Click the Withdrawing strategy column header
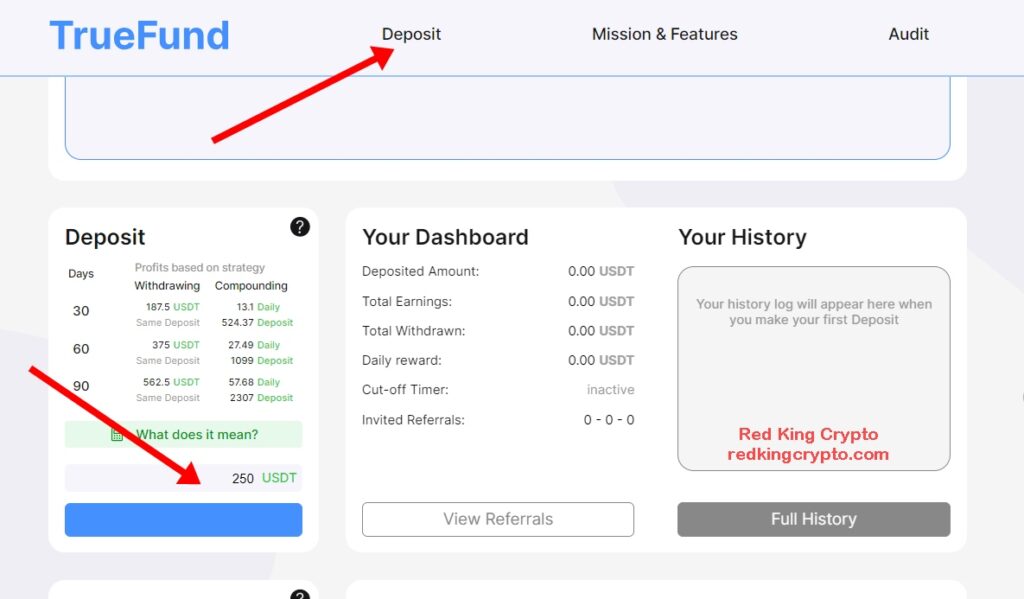Screen dimensions: 1024x599 tap(167, 285)
